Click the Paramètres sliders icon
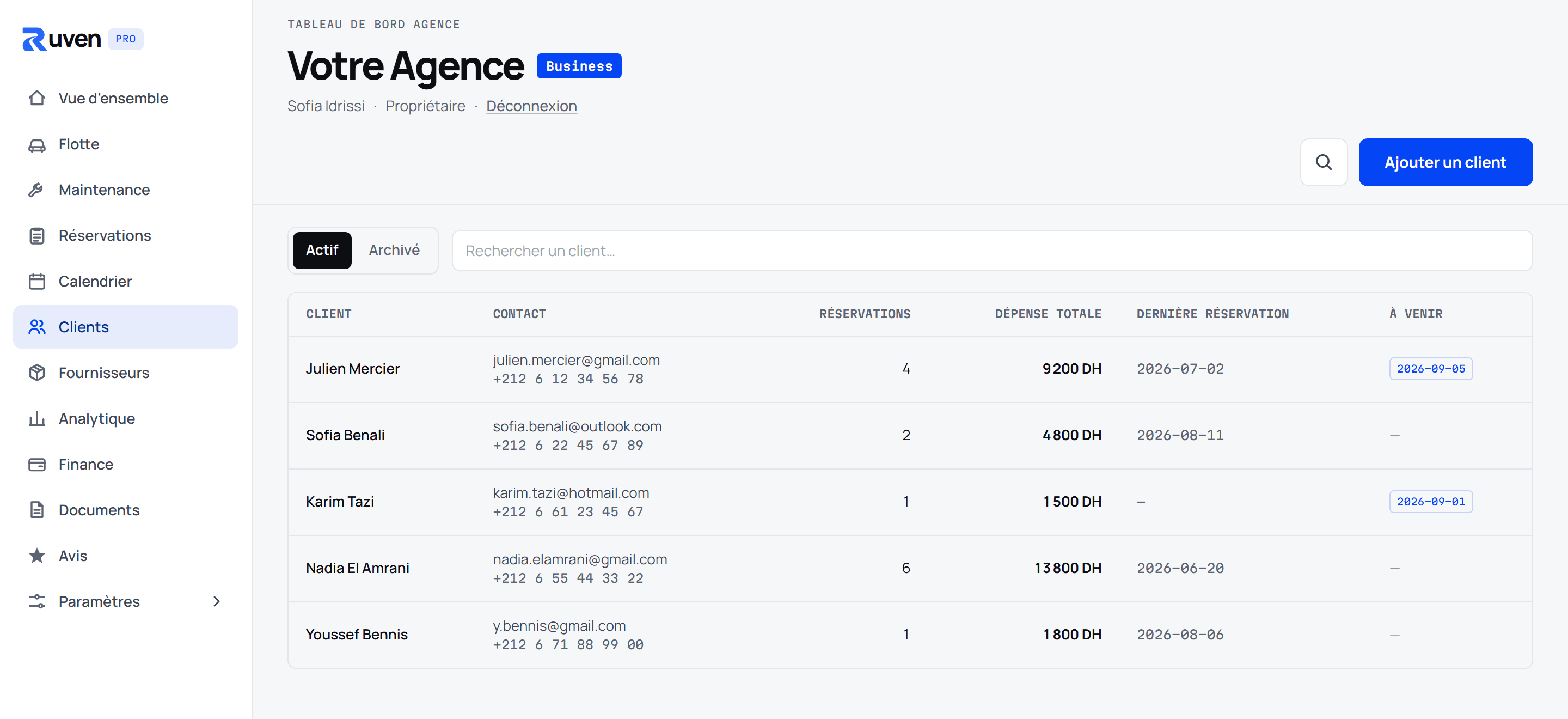Viewport: 1568px width, 719px height. [x=37, y=601]
